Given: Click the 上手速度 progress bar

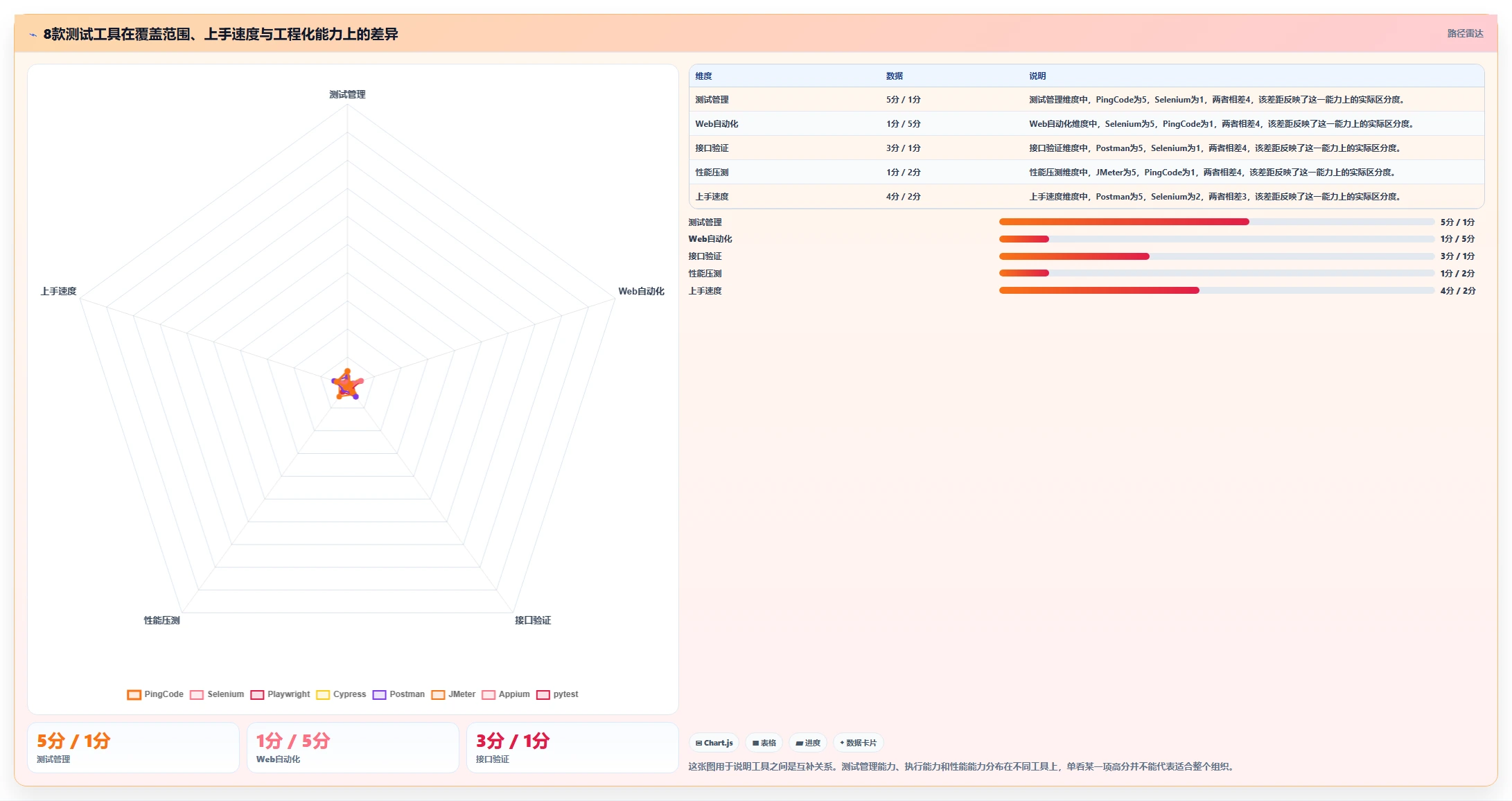Looking at the screenshot, I should click(1216, 290).
